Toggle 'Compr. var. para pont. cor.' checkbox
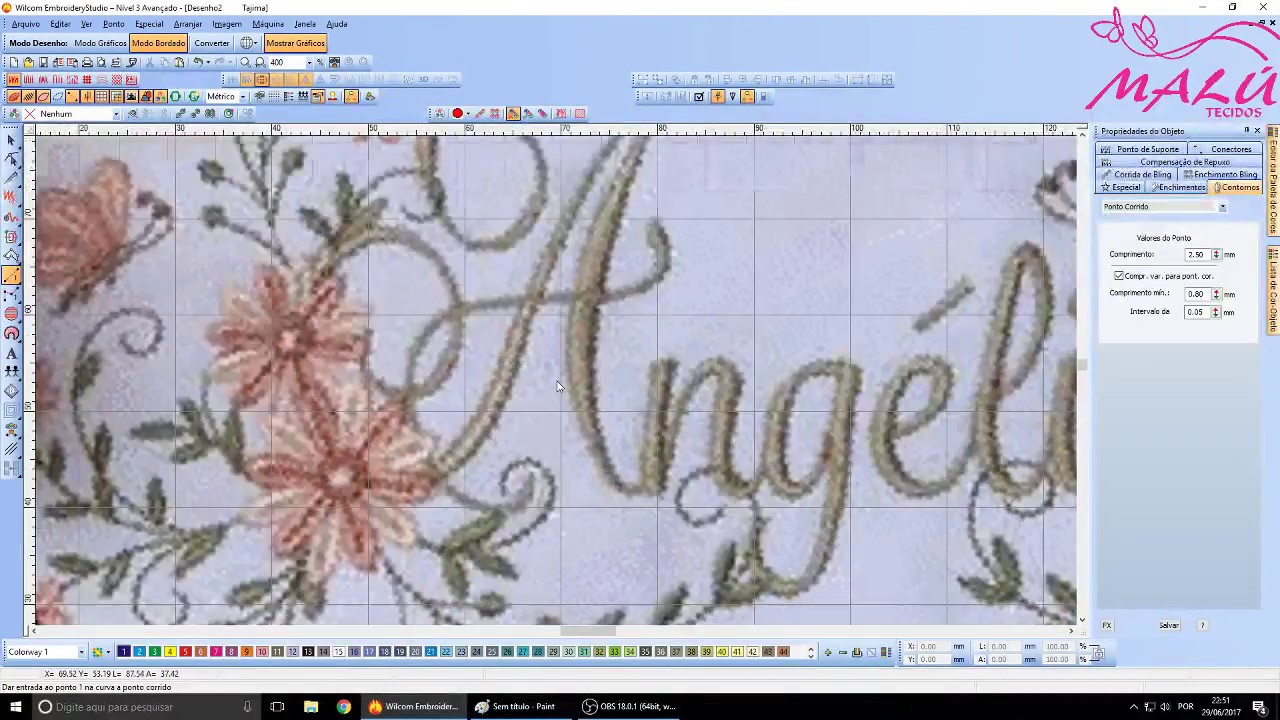This screenshot has width=1280, height=720. 1119,276
